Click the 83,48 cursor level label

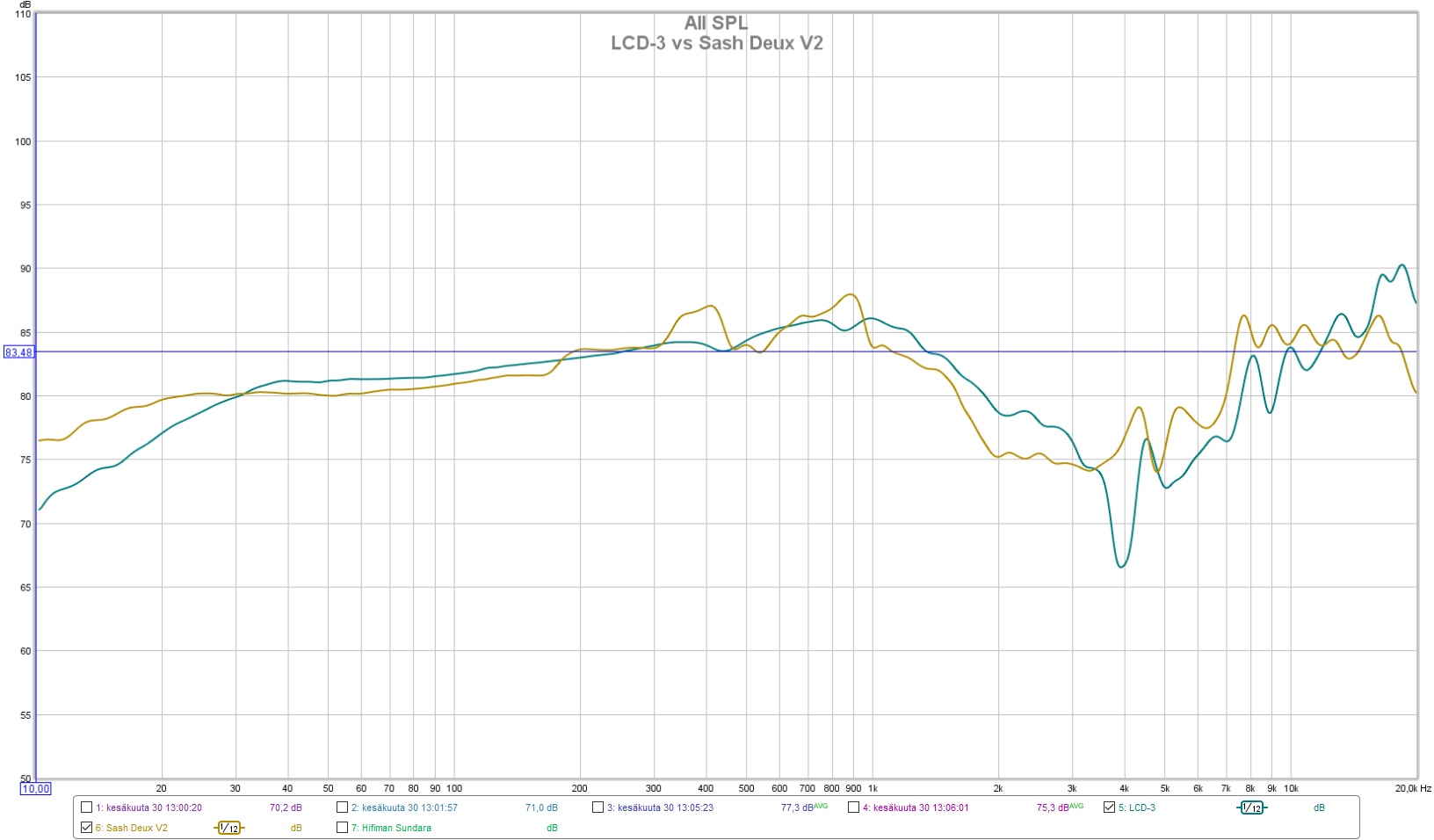[18, 352]
